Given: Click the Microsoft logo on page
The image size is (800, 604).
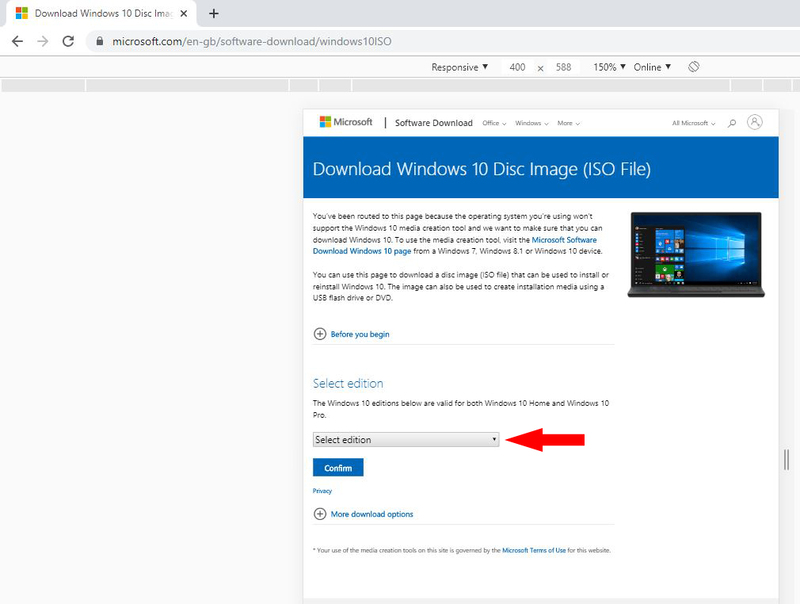Looking at the screenshot, I should click(346, 122).
